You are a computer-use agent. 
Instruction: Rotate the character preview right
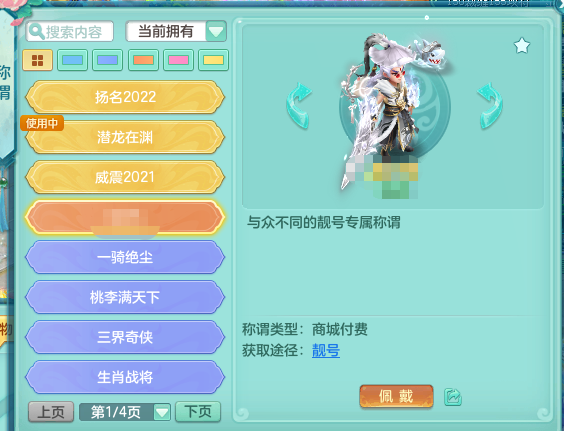tap(491, 105)
